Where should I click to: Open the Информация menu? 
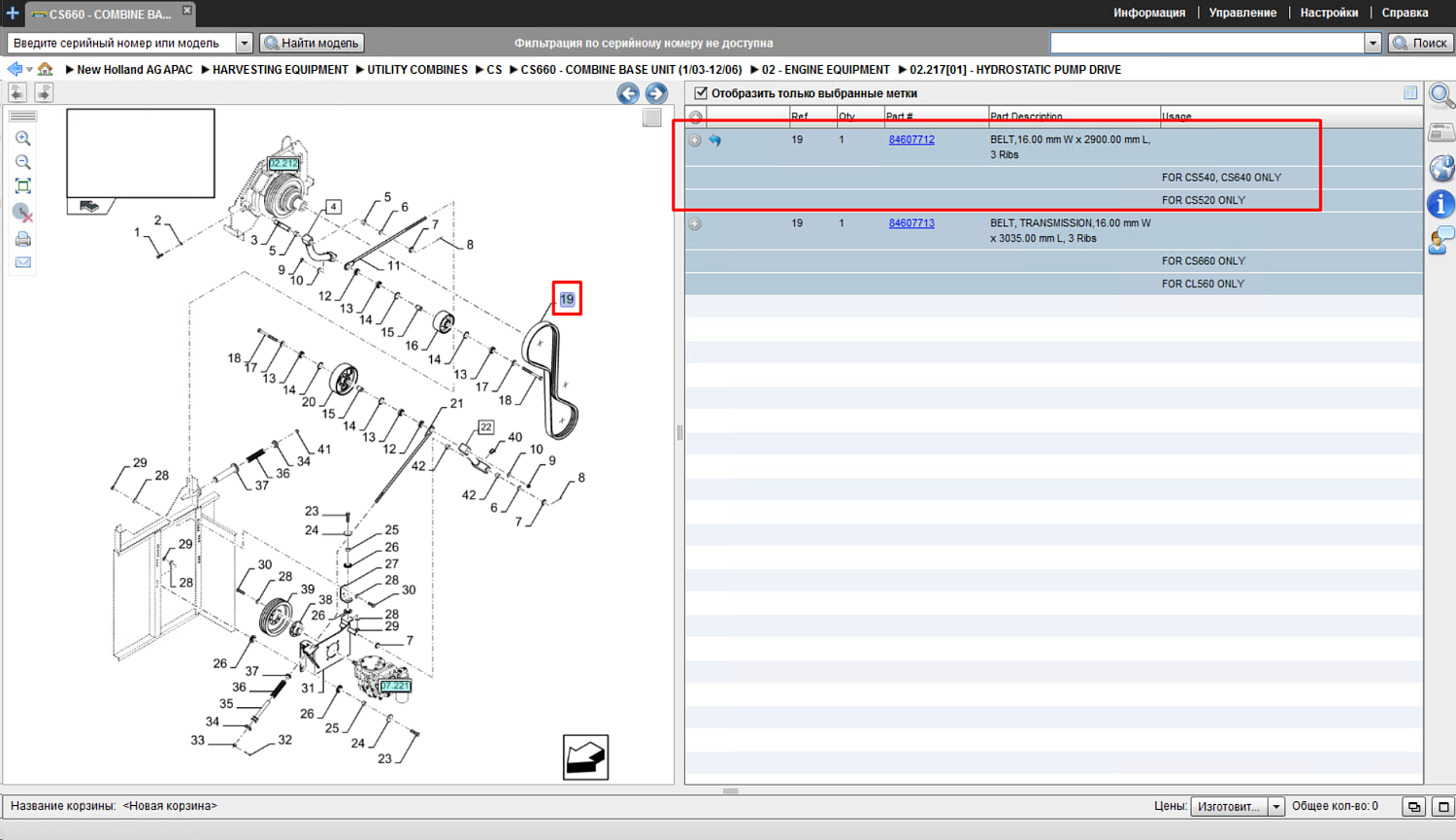pos(1149,13)
